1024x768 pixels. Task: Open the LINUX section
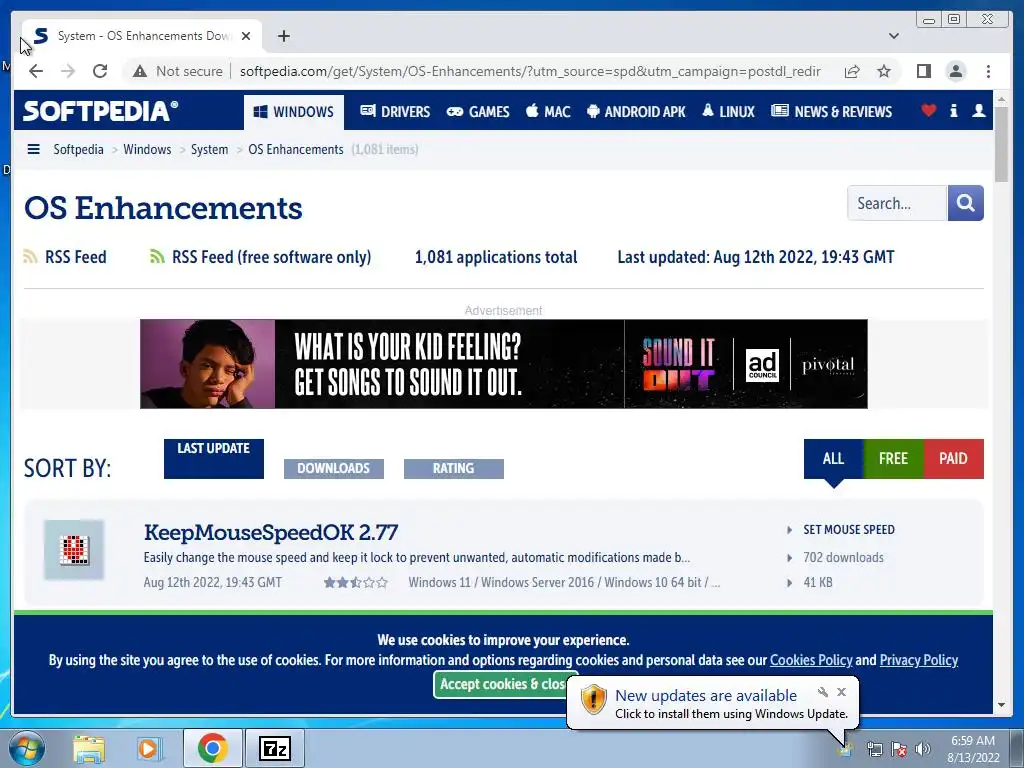[728, 112]
